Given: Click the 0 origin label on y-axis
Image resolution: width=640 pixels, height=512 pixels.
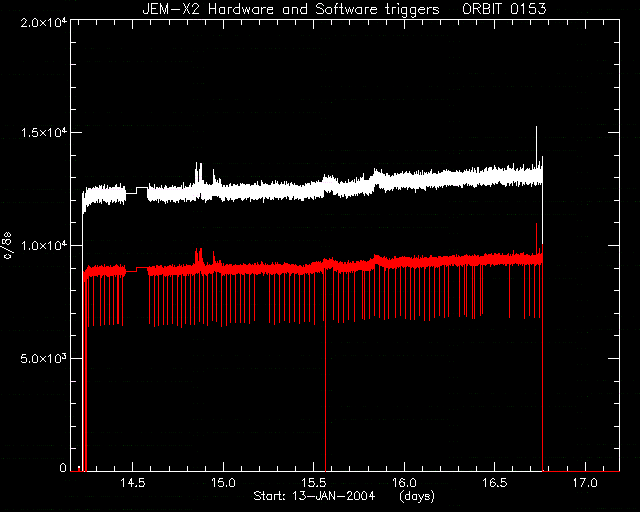Looking at the screenshot, I should tap(63, 467).
